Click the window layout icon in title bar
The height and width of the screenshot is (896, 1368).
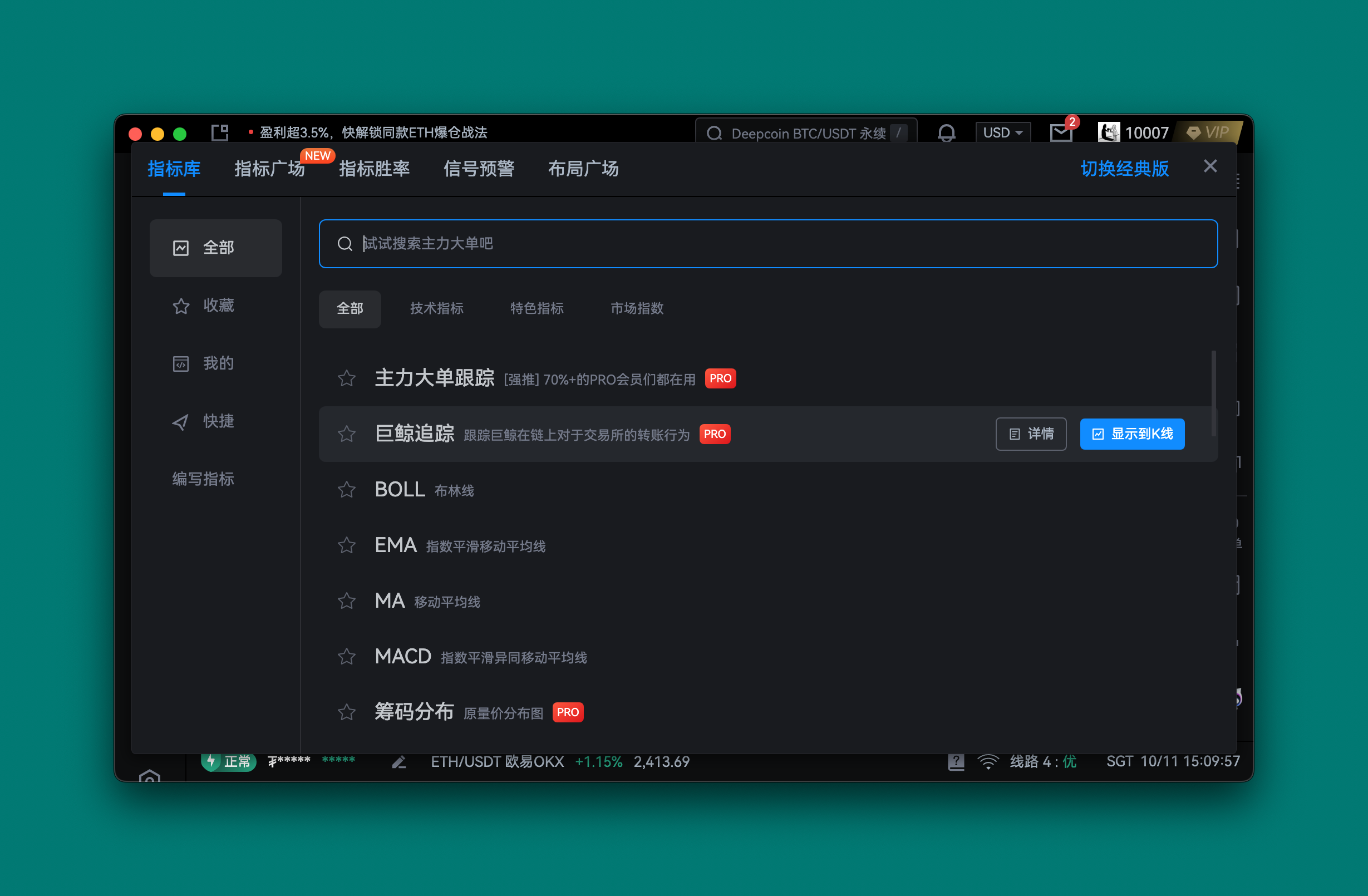(x=220, y=133)
